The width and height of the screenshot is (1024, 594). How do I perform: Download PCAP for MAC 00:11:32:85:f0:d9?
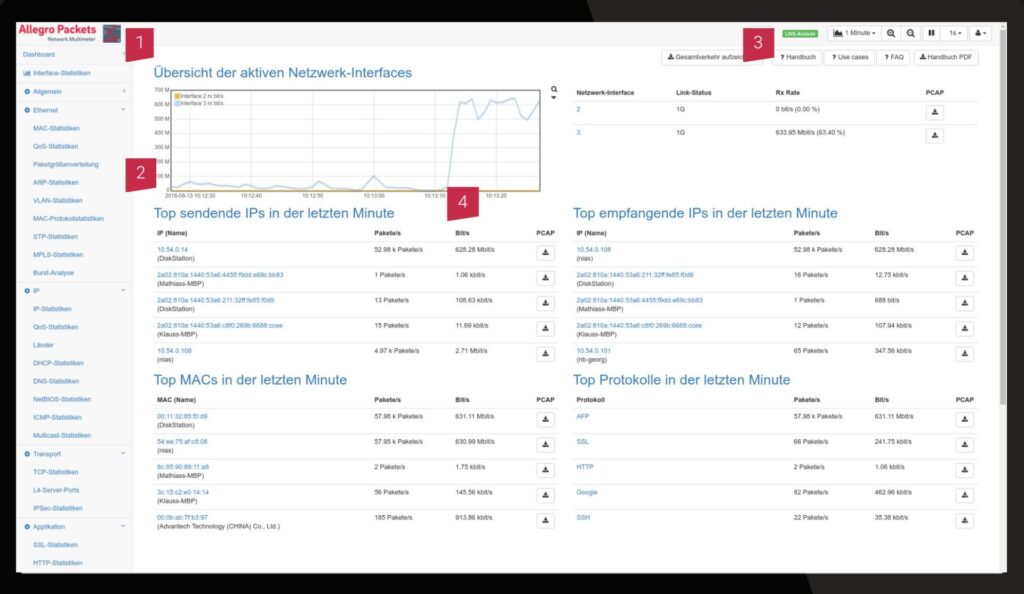(x=545, y=420)
